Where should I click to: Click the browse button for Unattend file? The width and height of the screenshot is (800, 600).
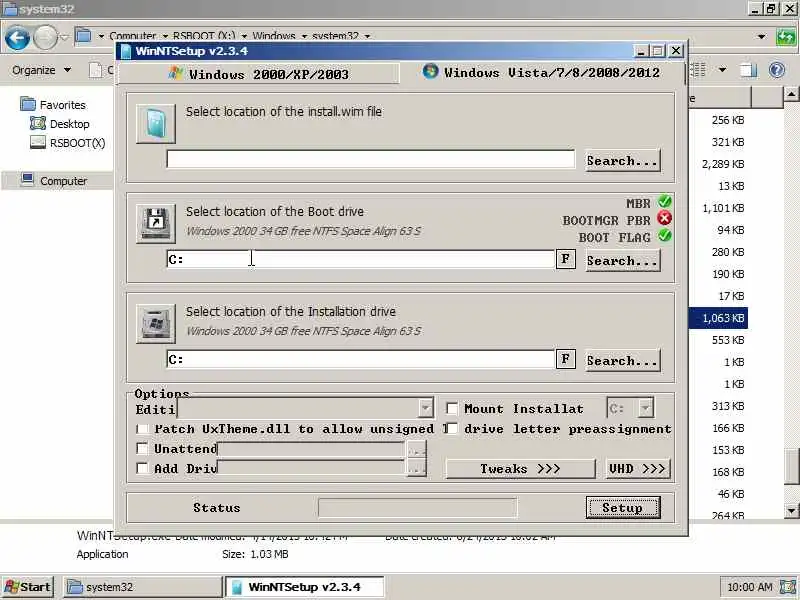416,449
